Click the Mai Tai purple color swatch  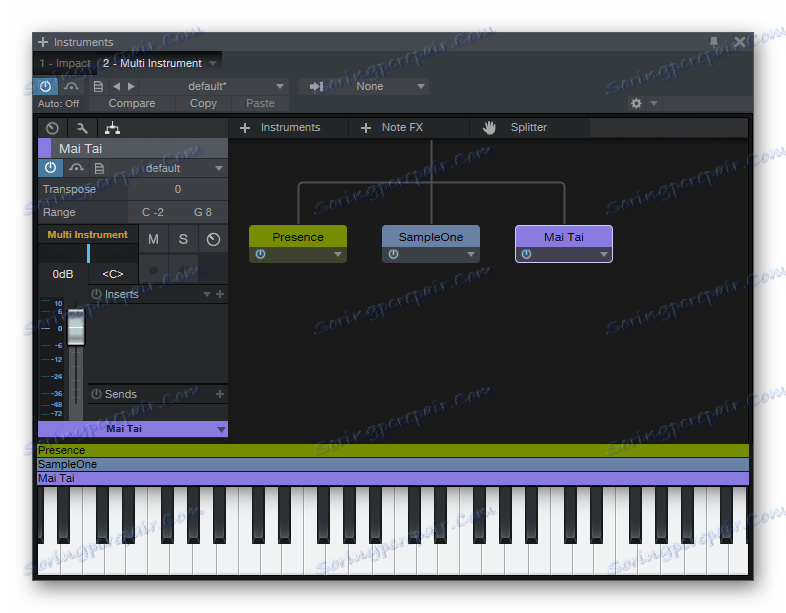(x=45, y=148)
